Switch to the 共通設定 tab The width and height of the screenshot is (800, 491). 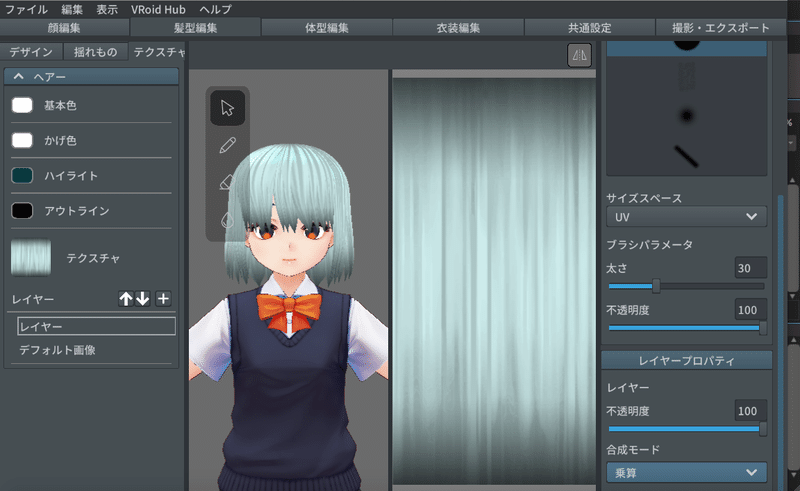pos(590,28)
